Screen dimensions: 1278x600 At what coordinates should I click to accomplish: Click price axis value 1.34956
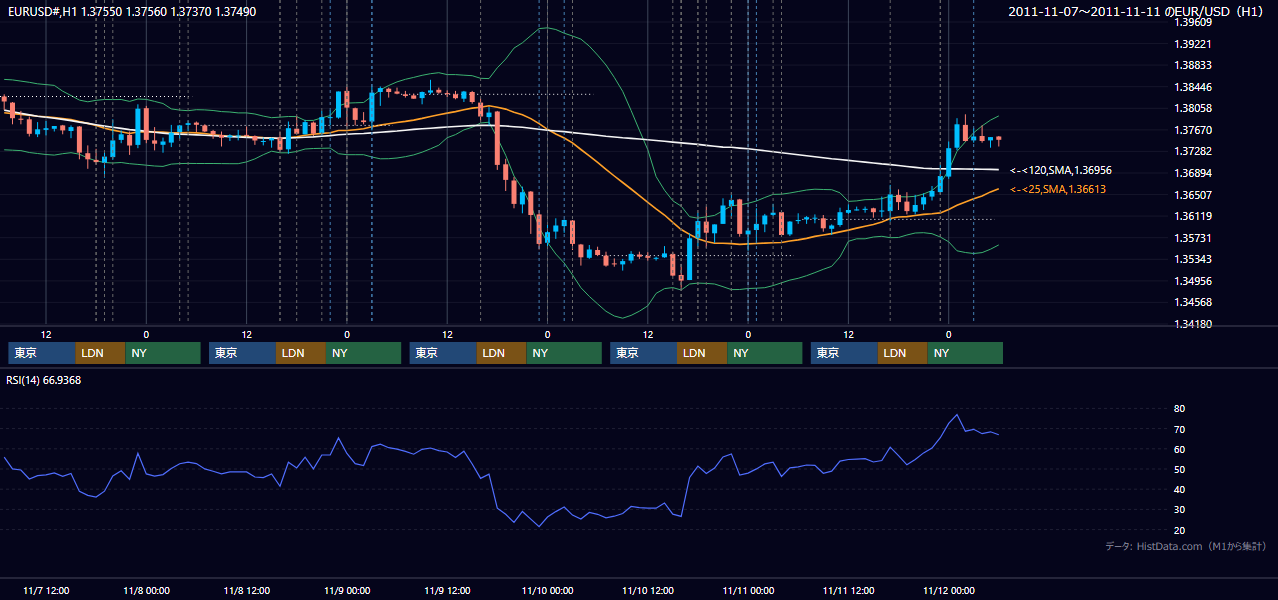pos(1192,281)
